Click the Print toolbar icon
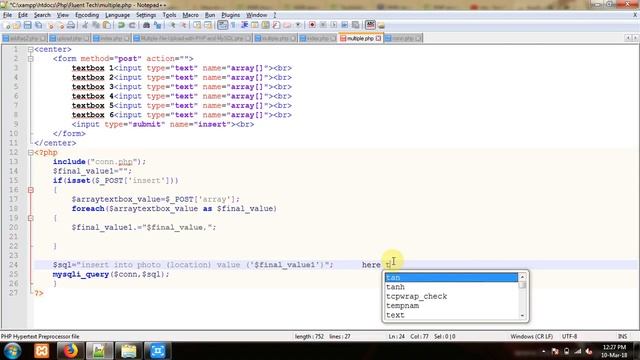The image size is (640, 360). (x=71, y=25)
